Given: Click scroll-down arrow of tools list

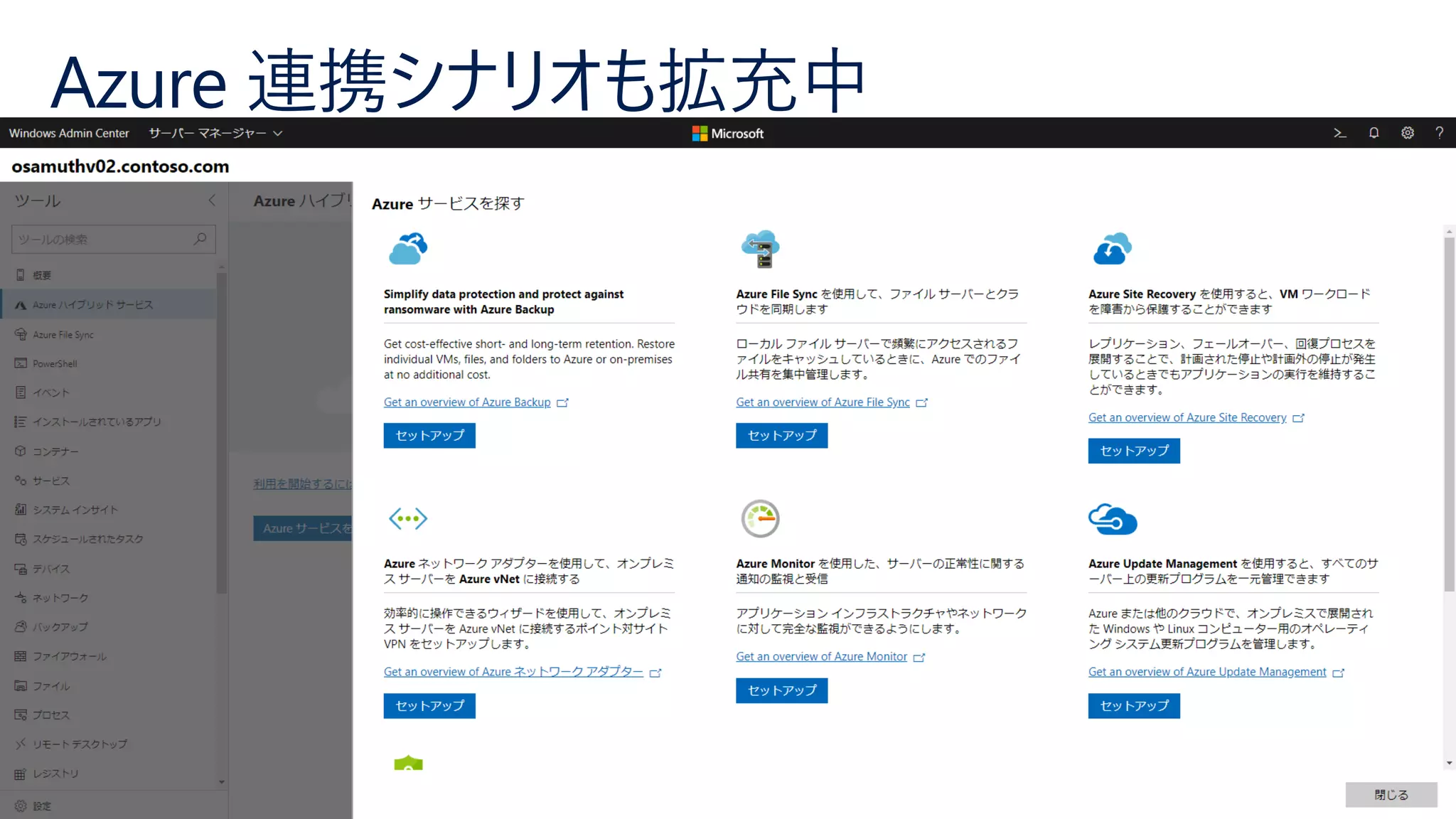Looking at the screenshot, I should point(222,782).
